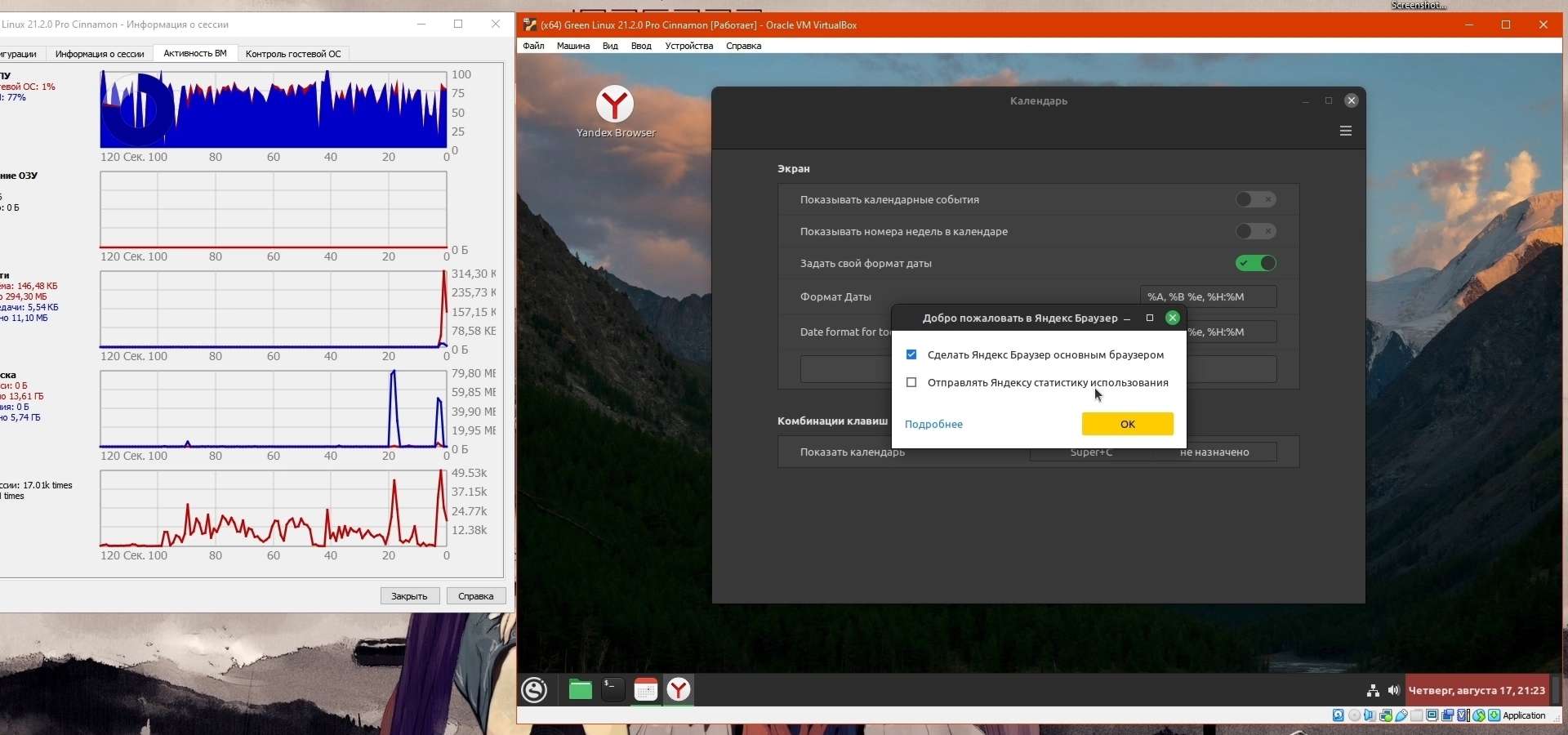Open the Calendar window hamburger menu

coord(1346,131)
